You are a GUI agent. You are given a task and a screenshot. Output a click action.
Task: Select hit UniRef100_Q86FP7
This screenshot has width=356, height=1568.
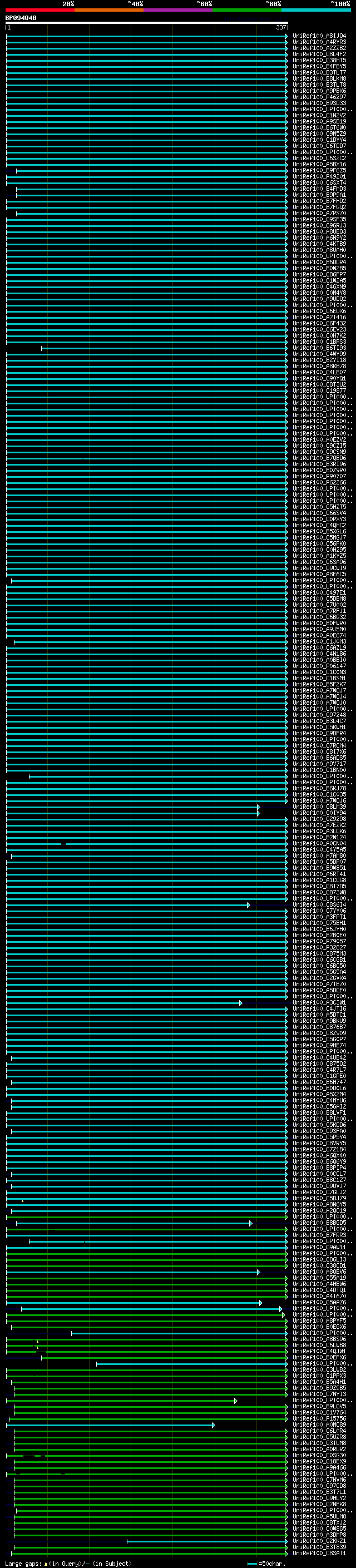(319, 275)
